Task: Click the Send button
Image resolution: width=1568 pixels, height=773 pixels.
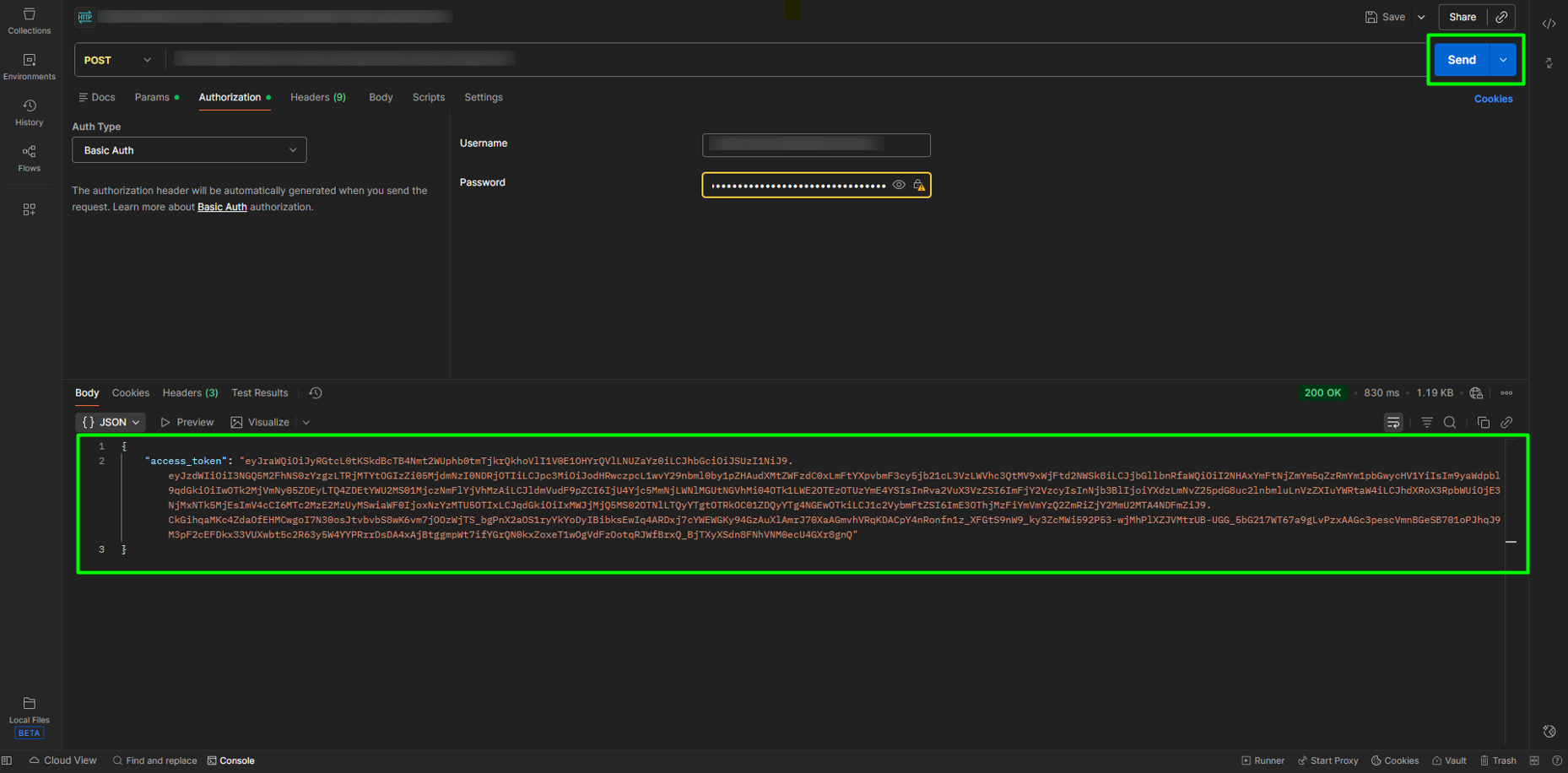Action: 1461,60
